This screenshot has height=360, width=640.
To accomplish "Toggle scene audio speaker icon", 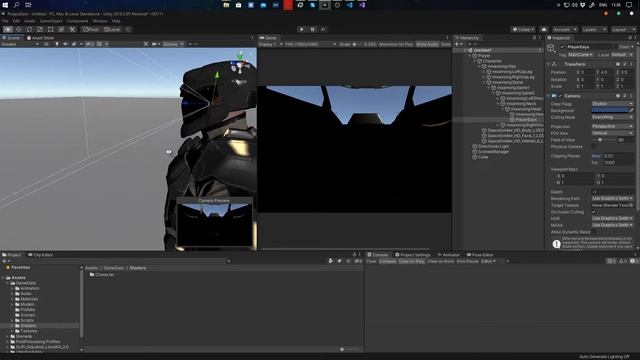I will click(x=65, y=44).
